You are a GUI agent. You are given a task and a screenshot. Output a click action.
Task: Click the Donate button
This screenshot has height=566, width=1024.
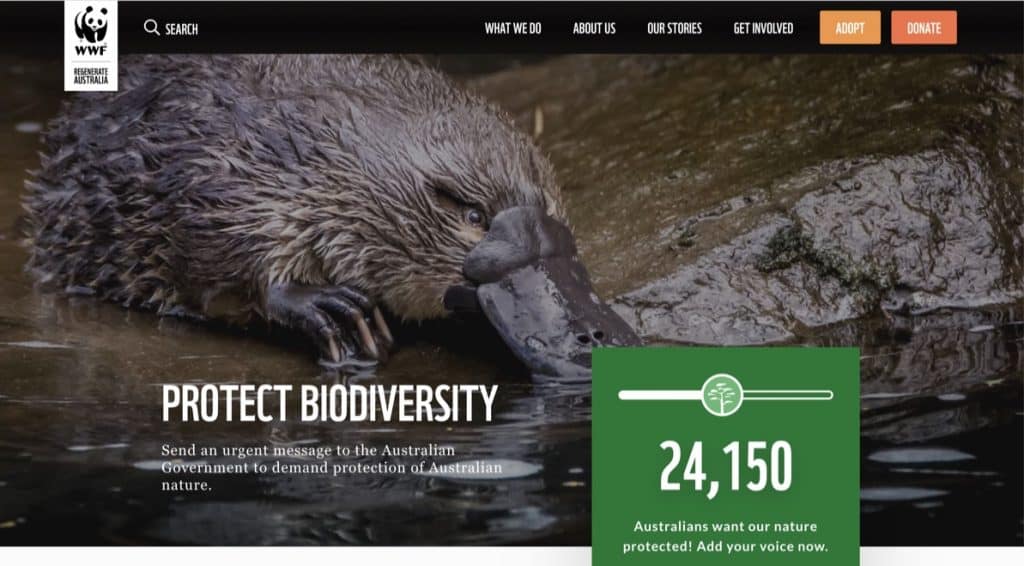(x=923, y=27)
